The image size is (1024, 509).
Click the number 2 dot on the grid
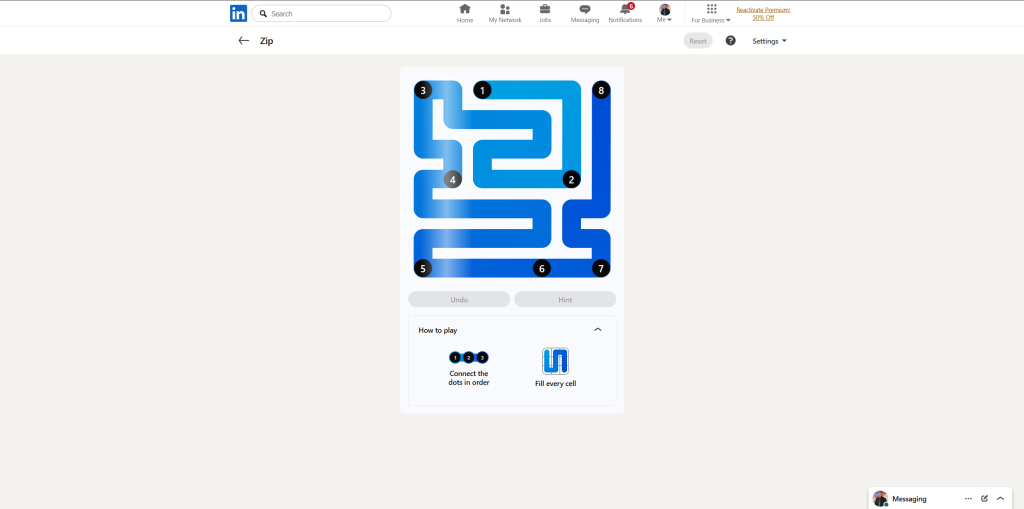[571, 179]
